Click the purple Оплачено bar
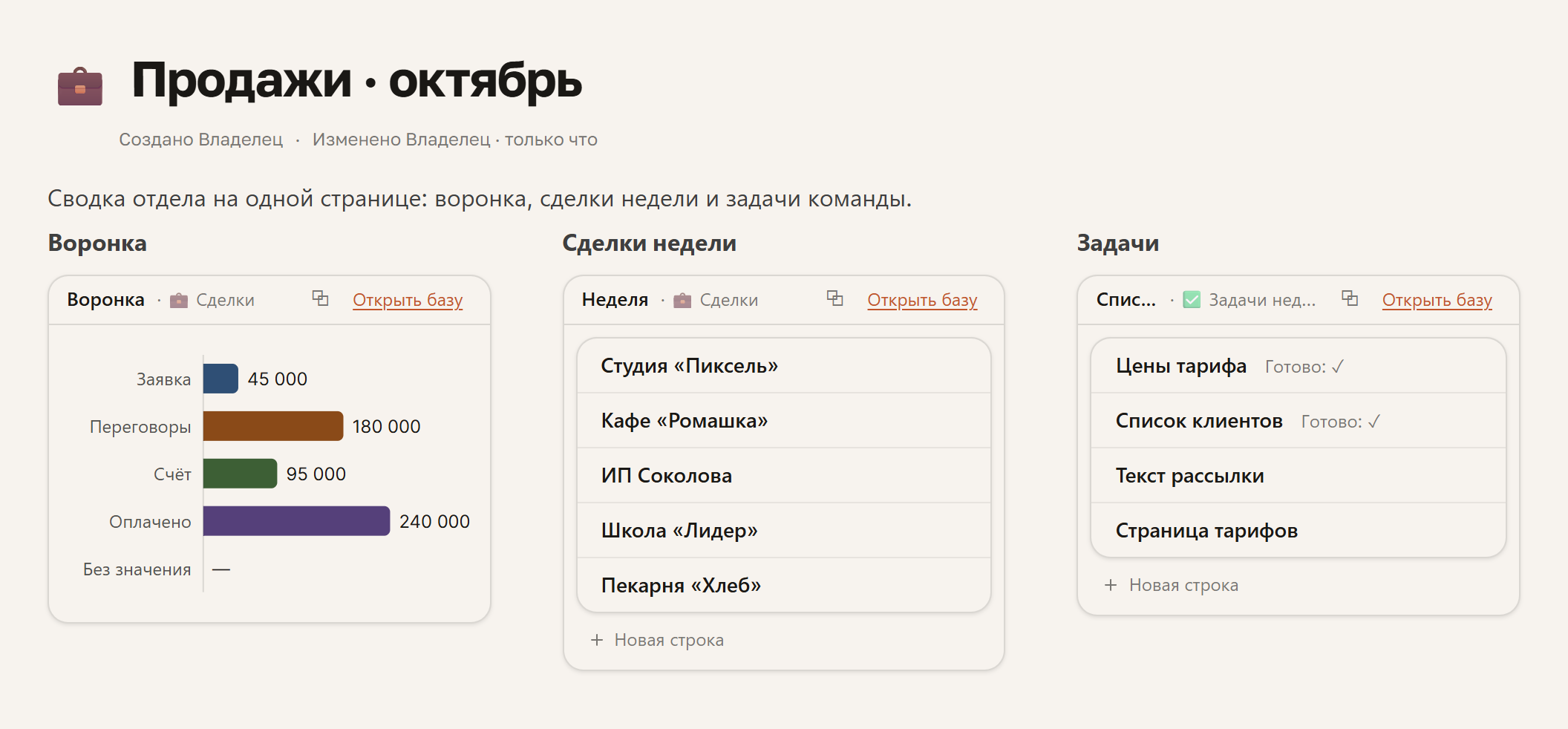Screen dimensions: 1568x729 (x=296, y=521)
